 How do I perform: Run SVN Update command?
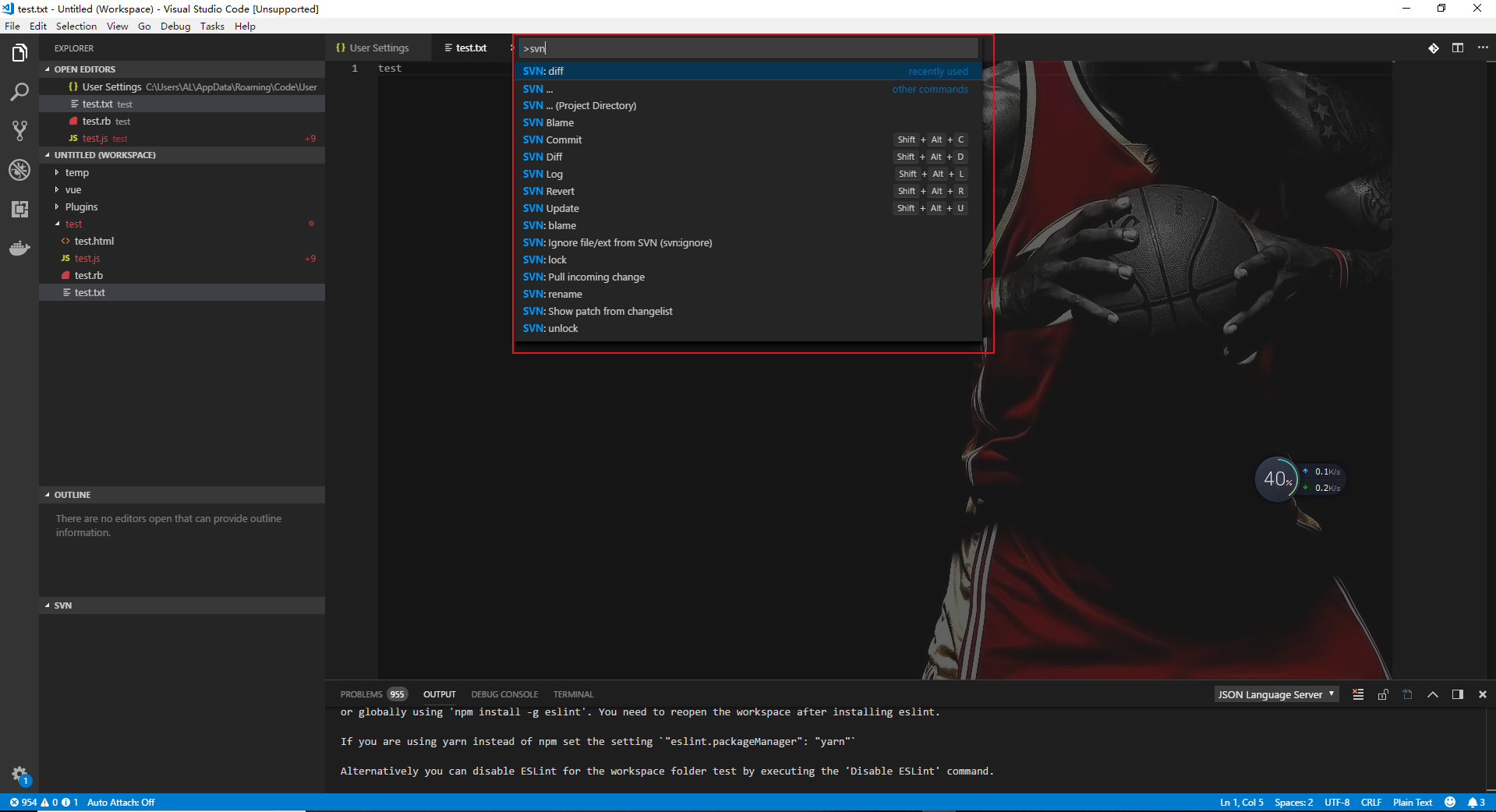pyautogui.click(x=747, y=209)
